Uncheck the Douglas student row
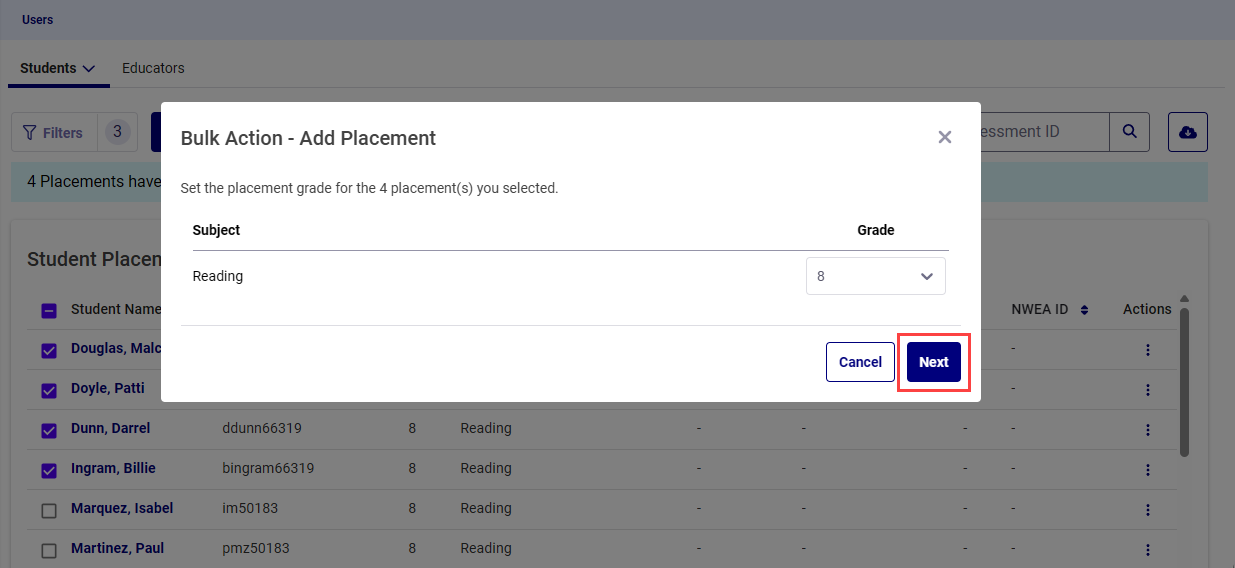This screenshot has width=1235, height=568. coord(49,351)
